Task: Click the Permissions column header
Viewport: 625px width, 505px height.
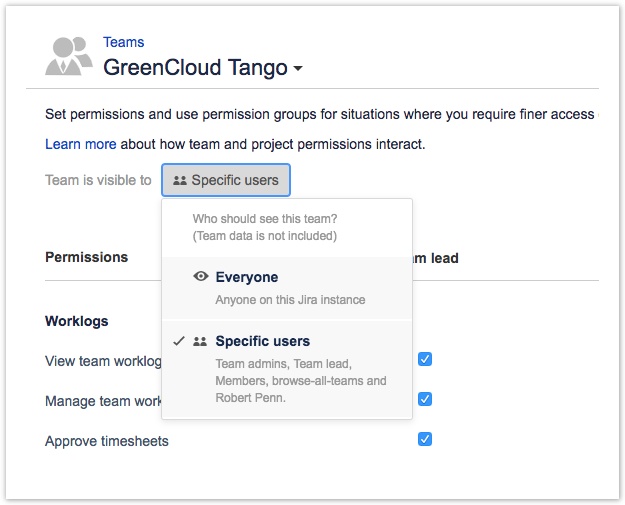Action: [87, 257]
